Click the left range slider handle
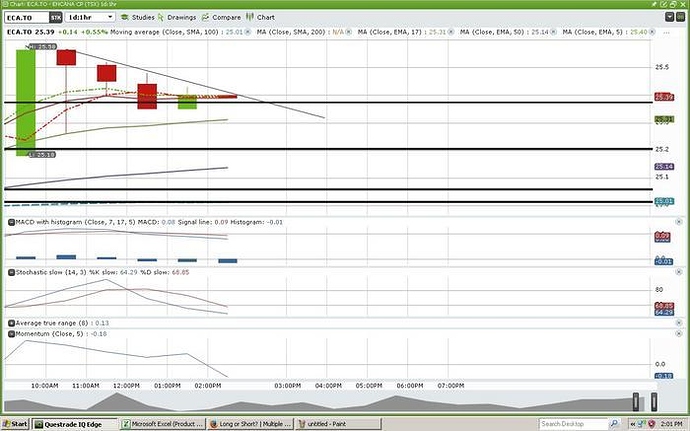690x431 pixels. coord(636,402)
